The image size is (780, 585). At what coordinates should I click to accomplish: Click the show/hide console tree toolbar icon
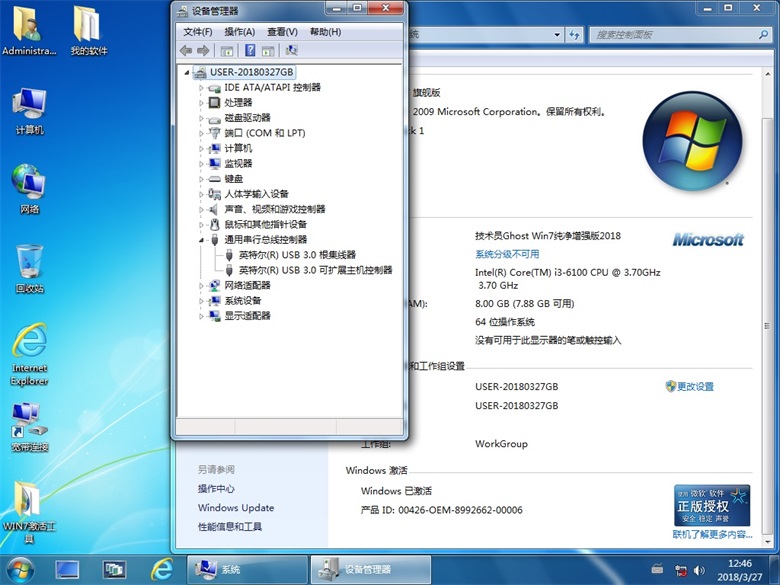tap(229, 50)
